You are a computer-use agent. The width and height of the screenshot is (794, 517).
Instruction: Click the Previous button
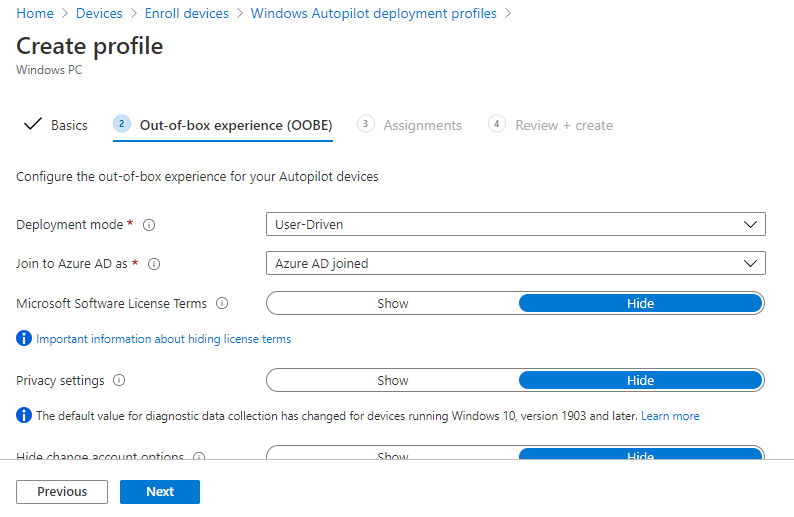(x=62, y=492)
